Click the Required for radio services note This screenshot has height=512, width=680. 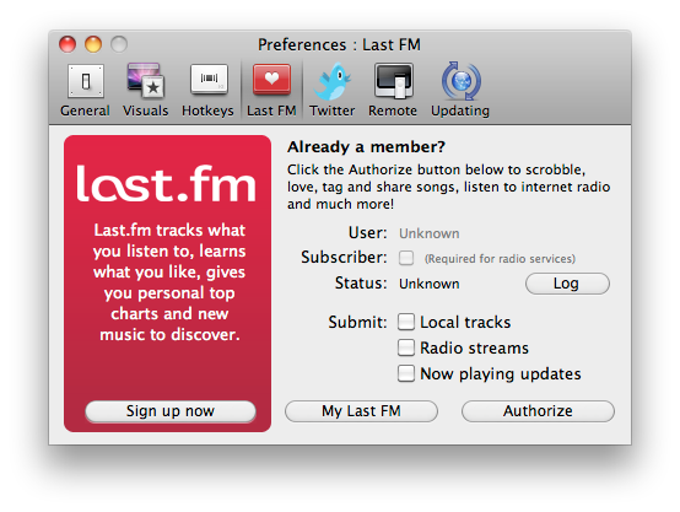coord(500,259)
